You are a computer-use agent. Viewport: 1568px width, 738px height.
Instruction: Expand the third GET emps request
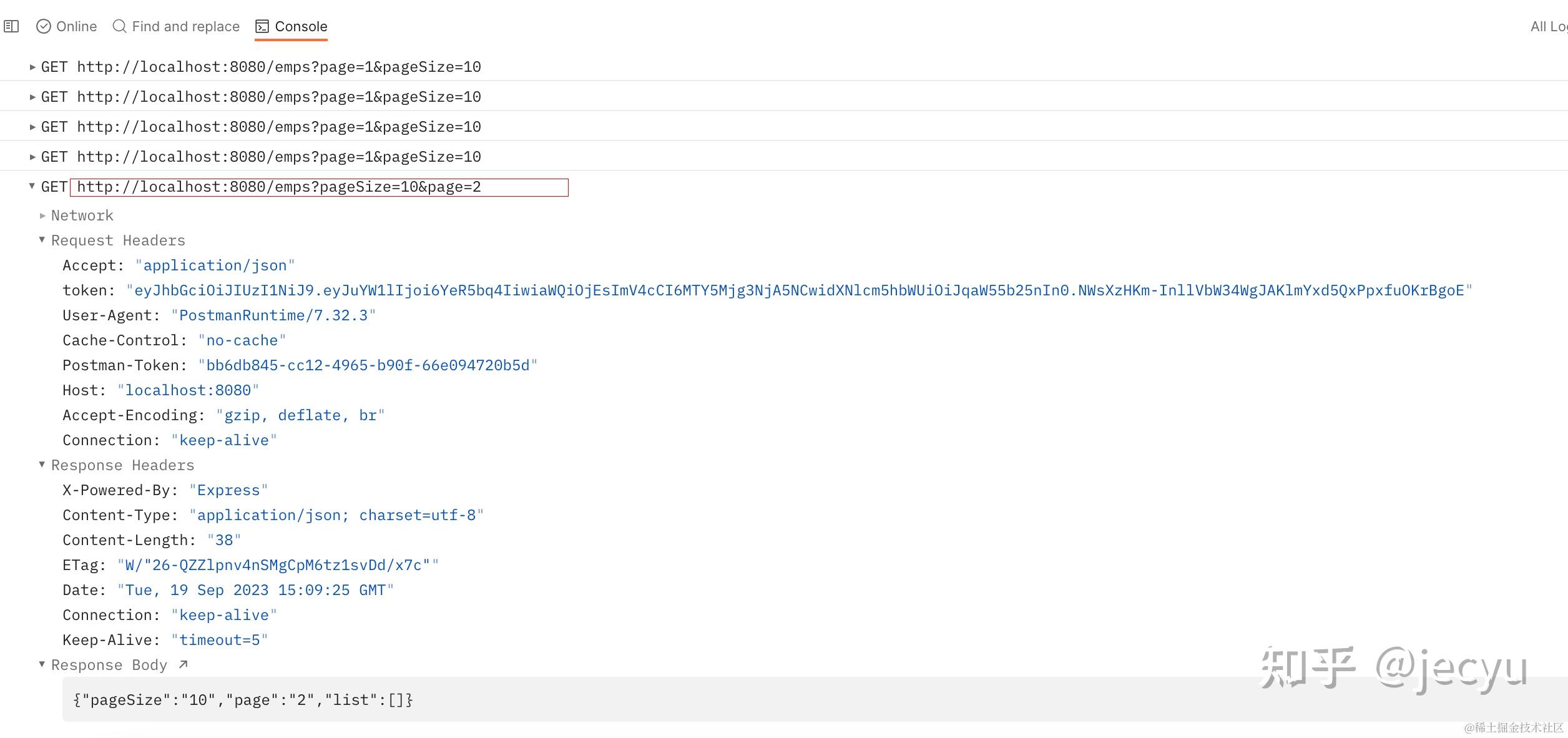pos(32,127)
